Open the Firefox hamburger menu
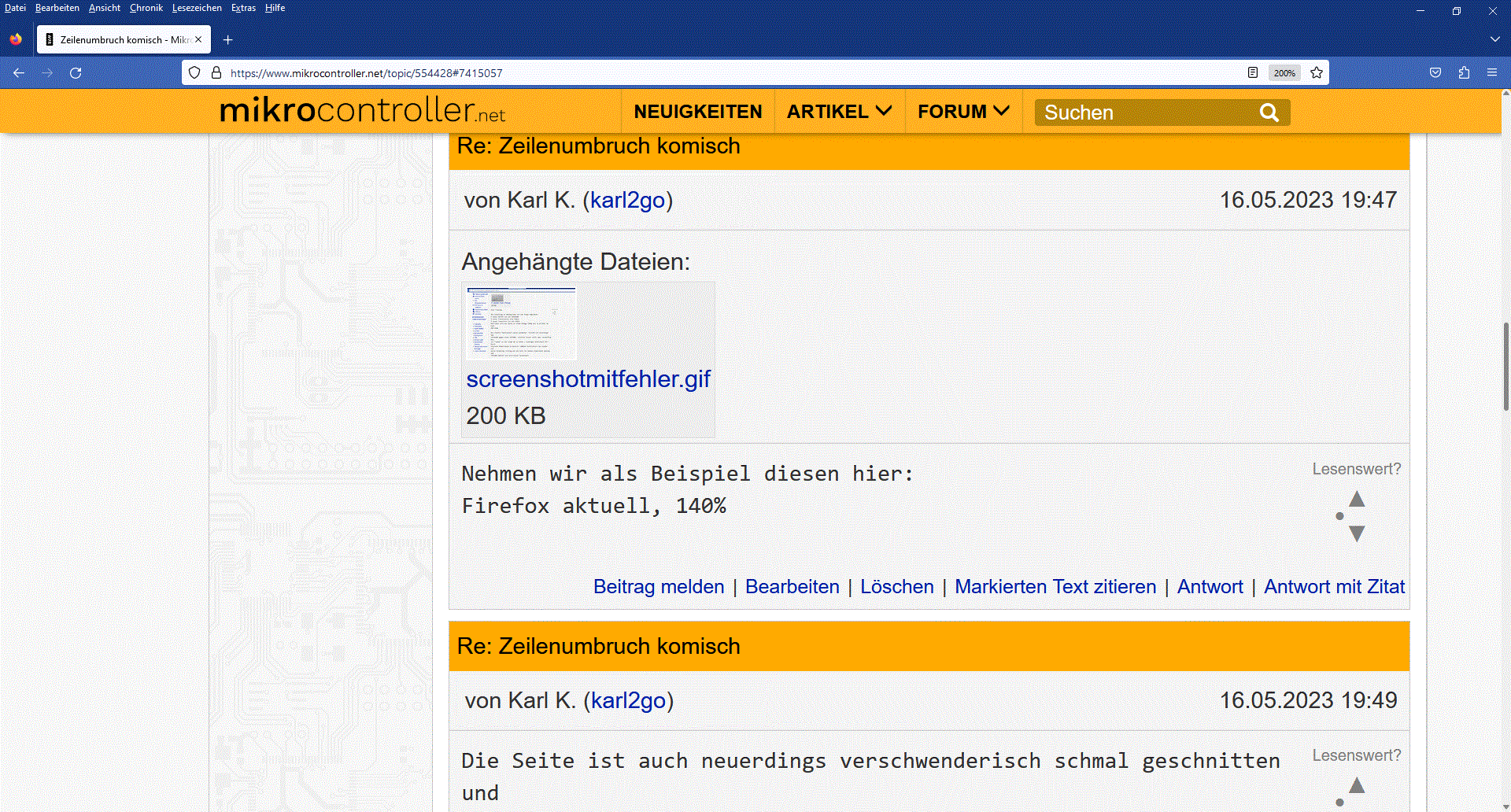1511x812 pixels. (x=1492, y=72)
